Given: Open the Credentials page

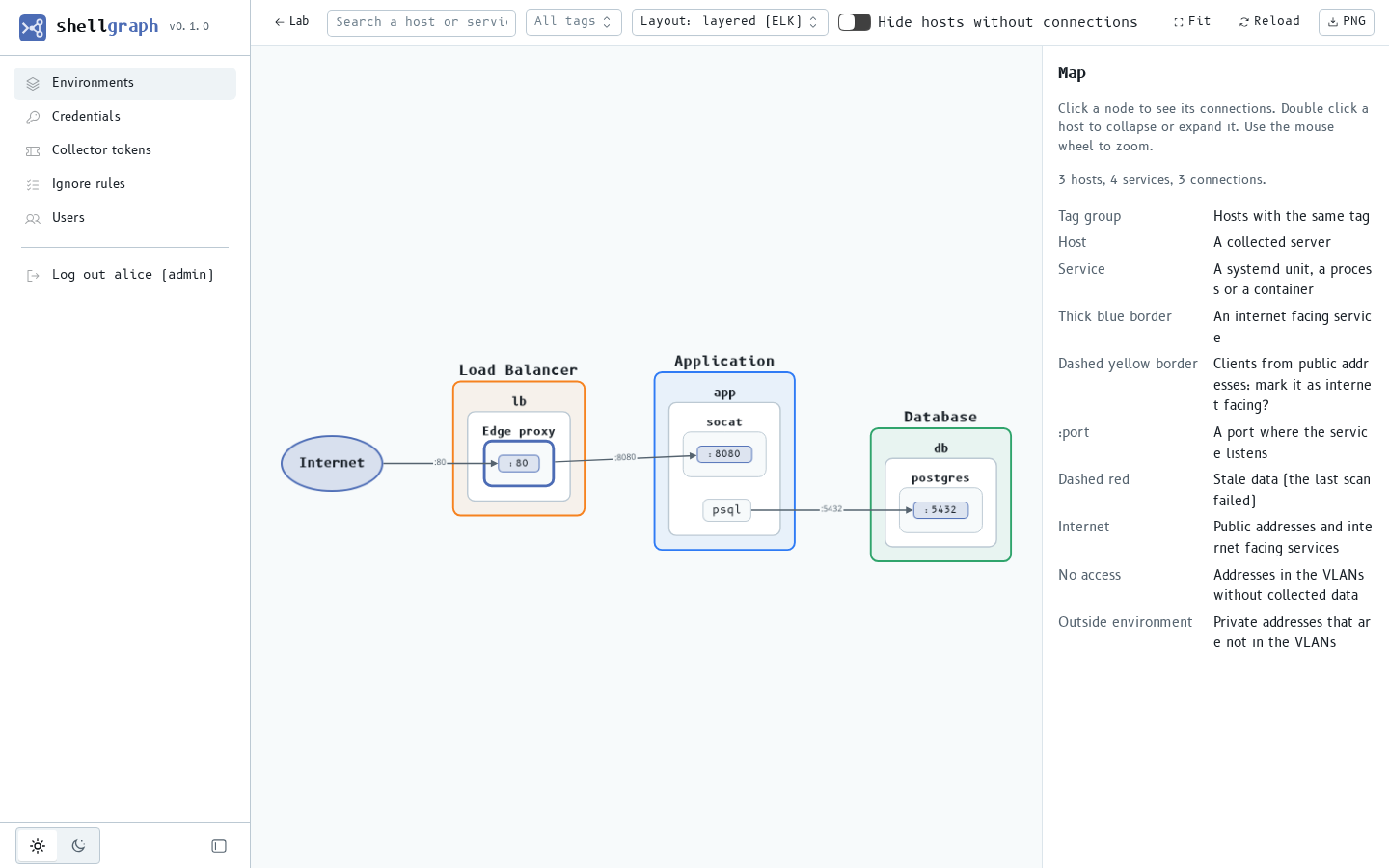Looking at the screenshot, I should (x=124, y=117).
